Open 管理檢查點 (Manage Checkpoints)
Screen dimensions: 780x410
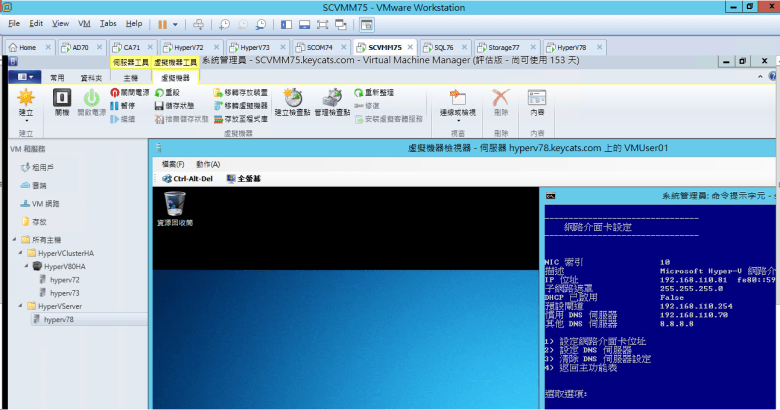[332, 101]
